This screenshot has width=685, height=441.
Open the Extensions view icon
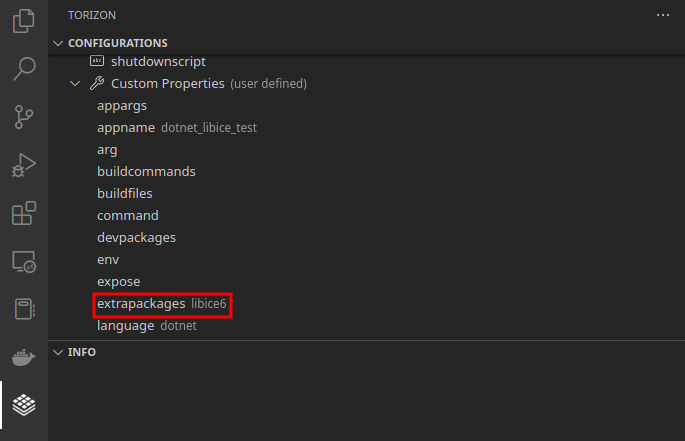click(x=24, y=213)
